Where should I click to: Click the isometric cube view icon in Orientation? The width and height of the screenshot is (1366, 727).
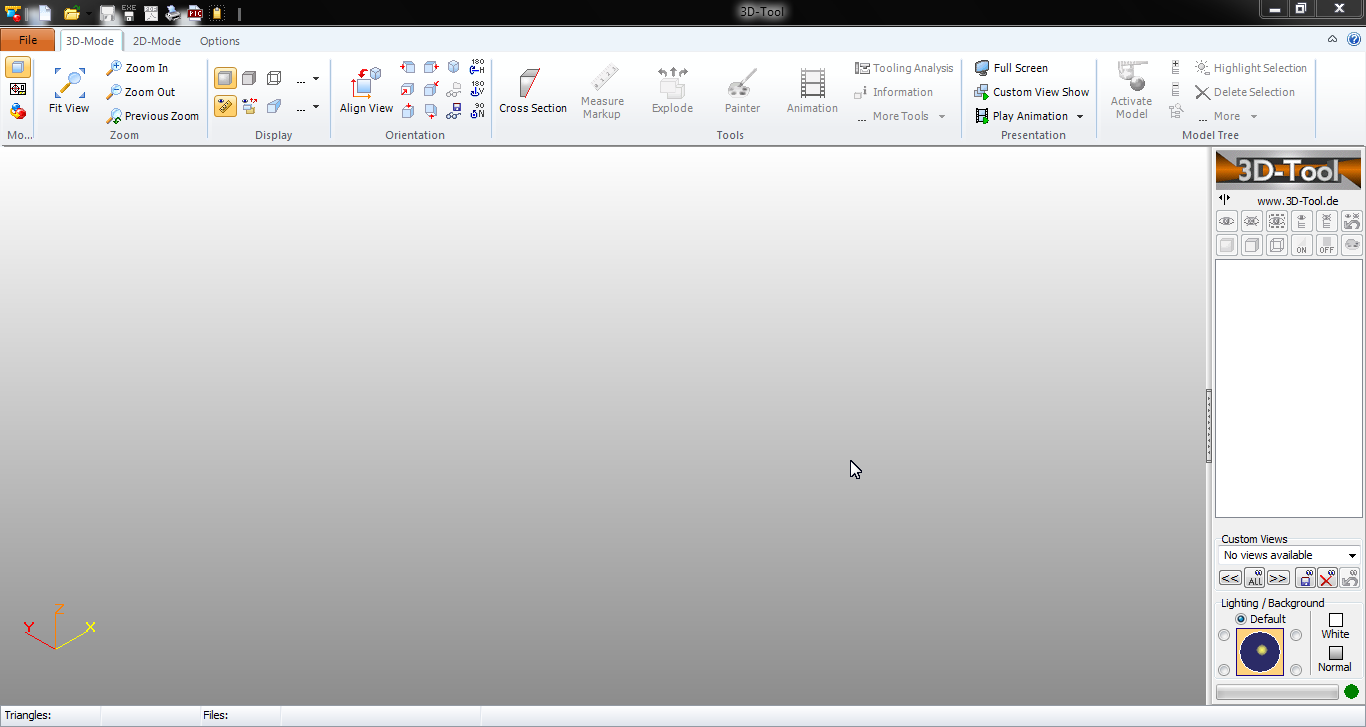click(x=454, y=67)
